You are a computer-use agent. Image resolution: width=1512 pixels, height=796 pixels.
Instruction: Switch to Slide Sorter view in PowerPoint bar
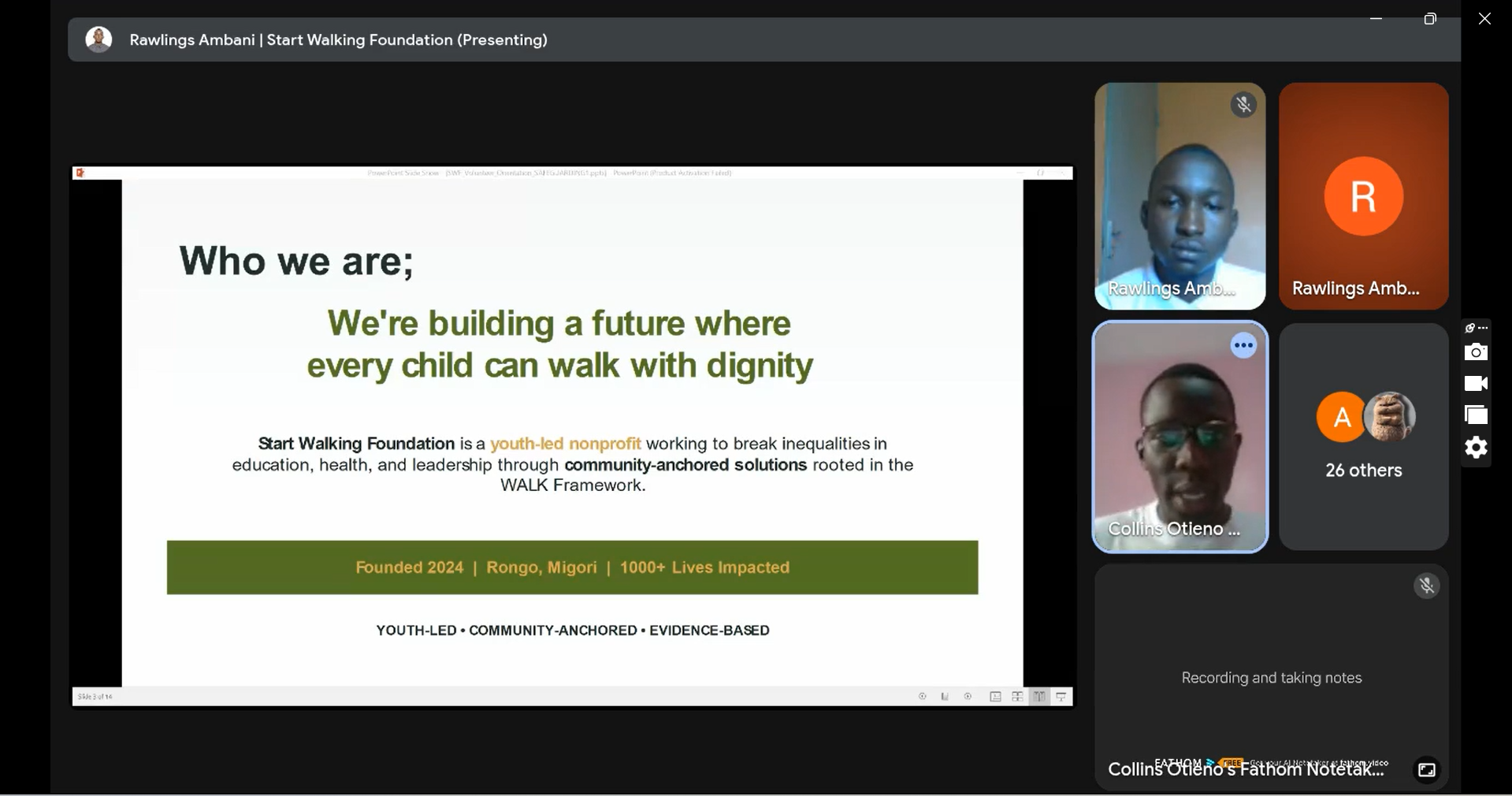(x=1017, y=697)
